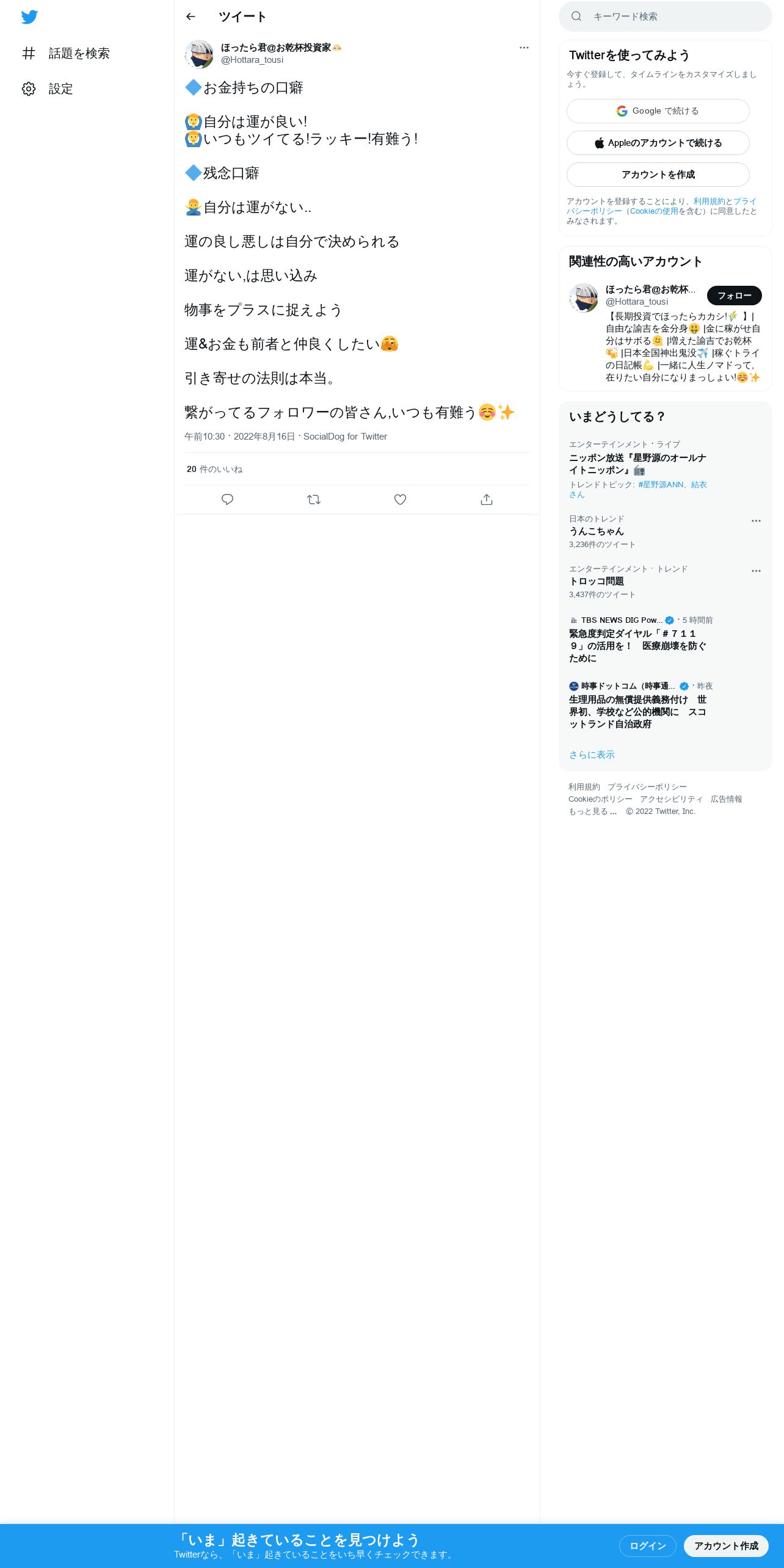
Task: Choose Appleのアカウントで続ける
Action: pos(658,143)
